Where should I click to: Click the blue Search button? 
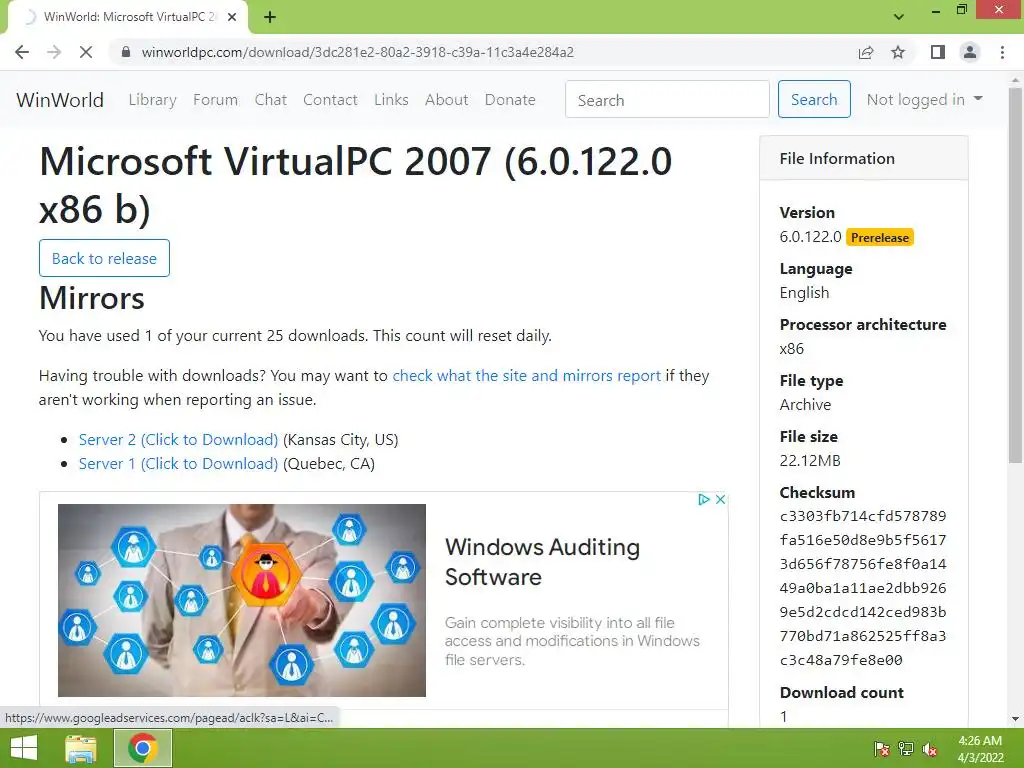click(x=814, y=99)
